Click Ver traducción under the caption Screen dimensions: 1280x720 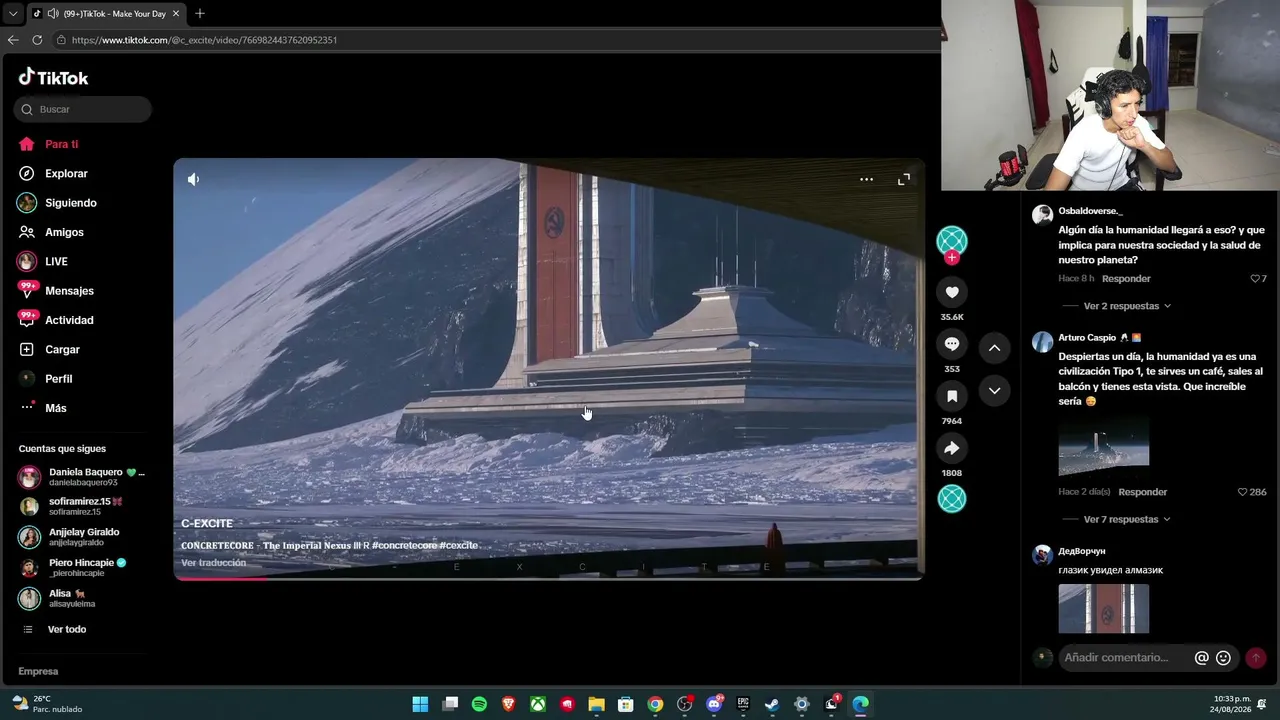click(x=213, y=563)
